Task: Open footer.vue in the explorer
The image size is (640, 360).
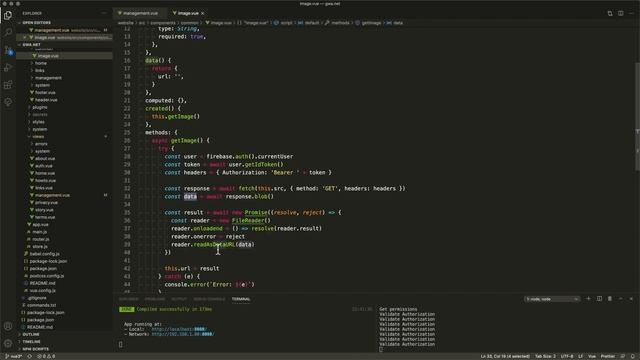Action: 45,93
